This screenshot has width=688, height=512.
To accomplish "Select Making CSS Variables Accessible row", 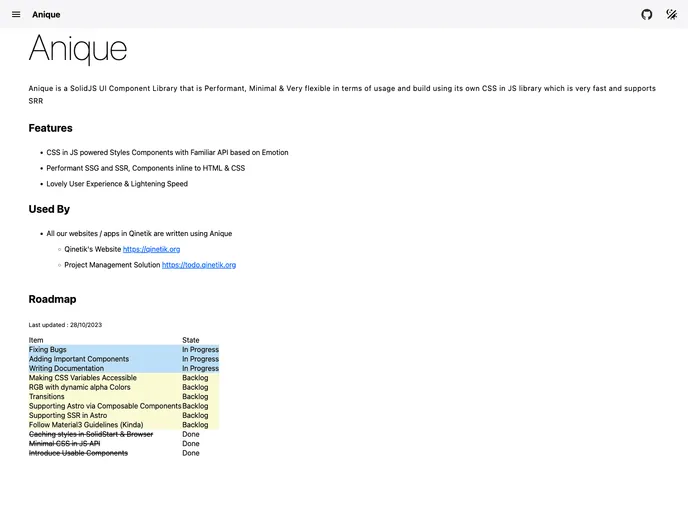I will click(83, 378).
